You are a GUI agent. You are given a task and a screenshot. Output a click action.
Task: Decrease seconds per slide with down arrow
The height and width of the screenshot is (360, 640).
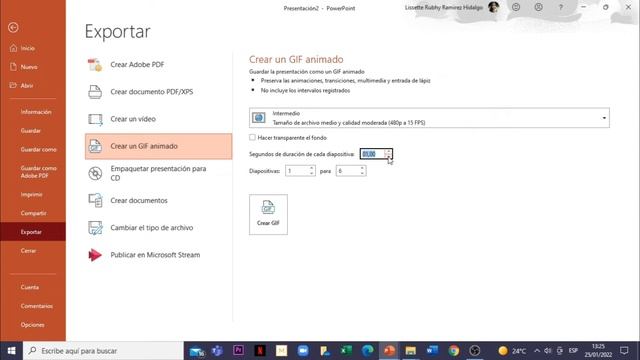(x=388, y=156)
